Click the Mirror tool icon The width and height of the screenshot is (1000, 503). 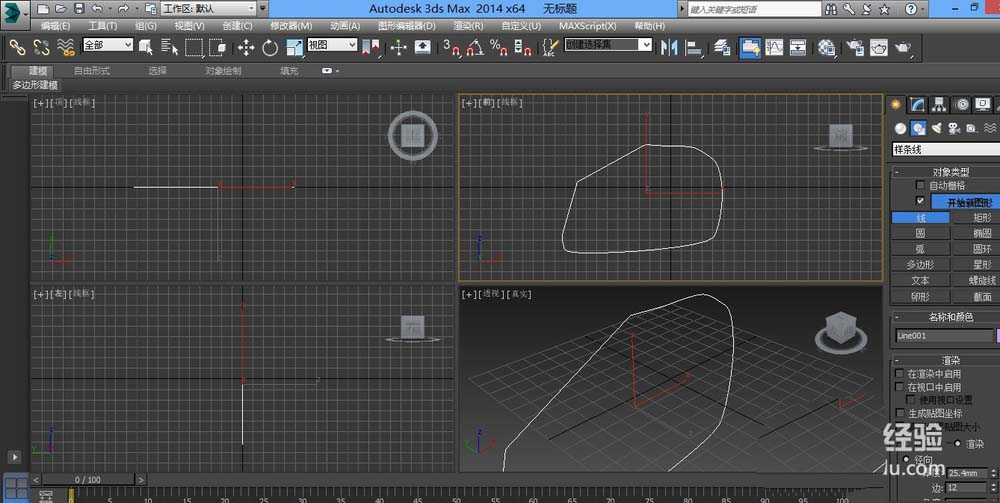670,47
